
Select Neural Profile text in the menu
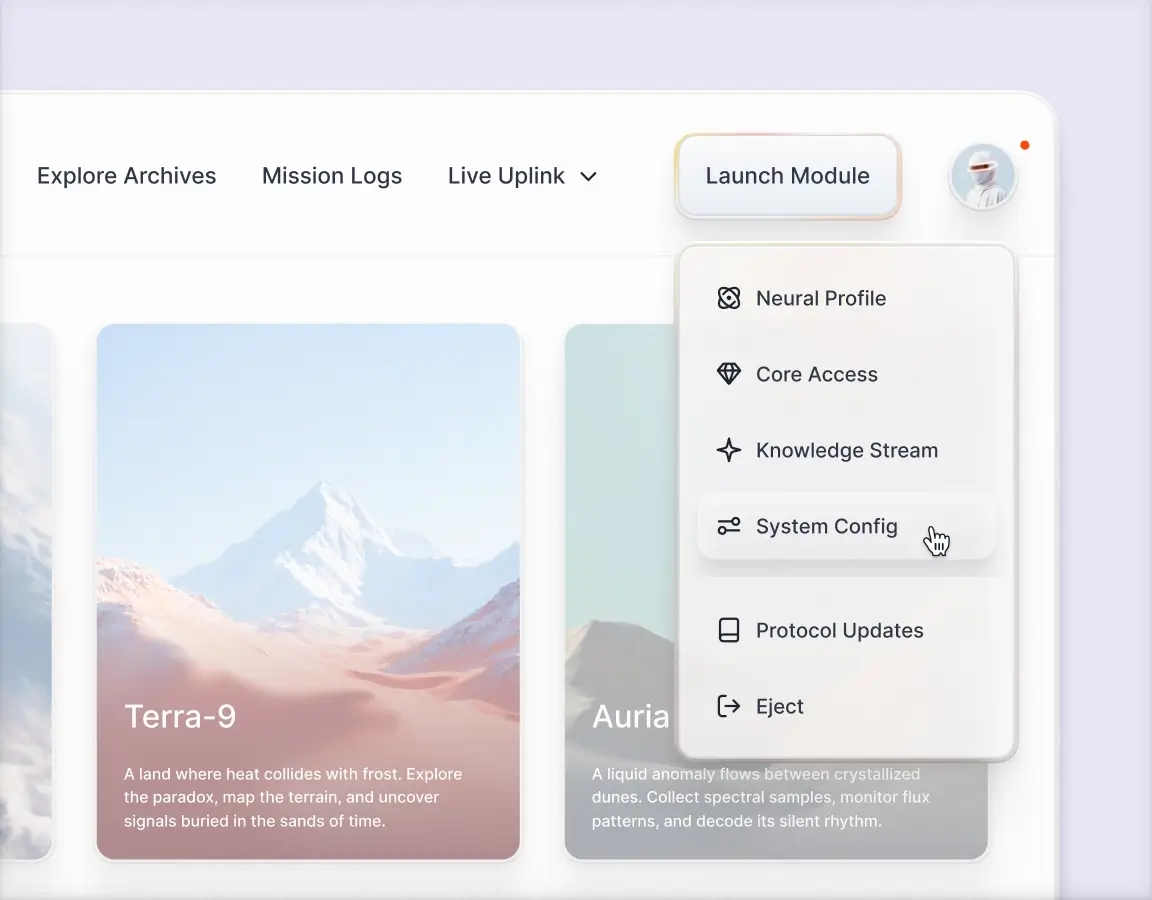click(x=821, y=298)
